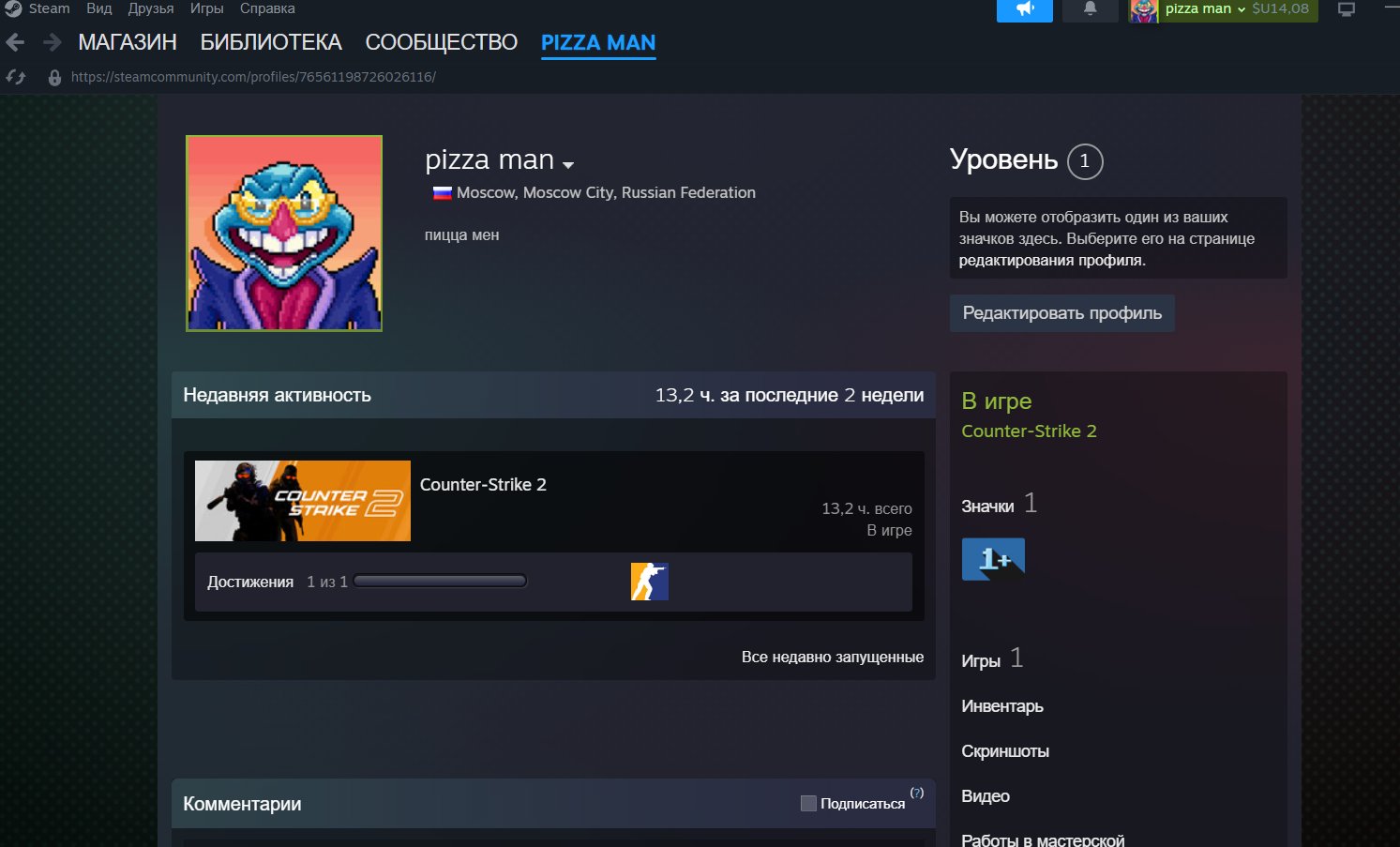The width and height of the screenshot is (1400, 847).
Task: Click the Недавняя активность header
Action: (x=277, y=395)
